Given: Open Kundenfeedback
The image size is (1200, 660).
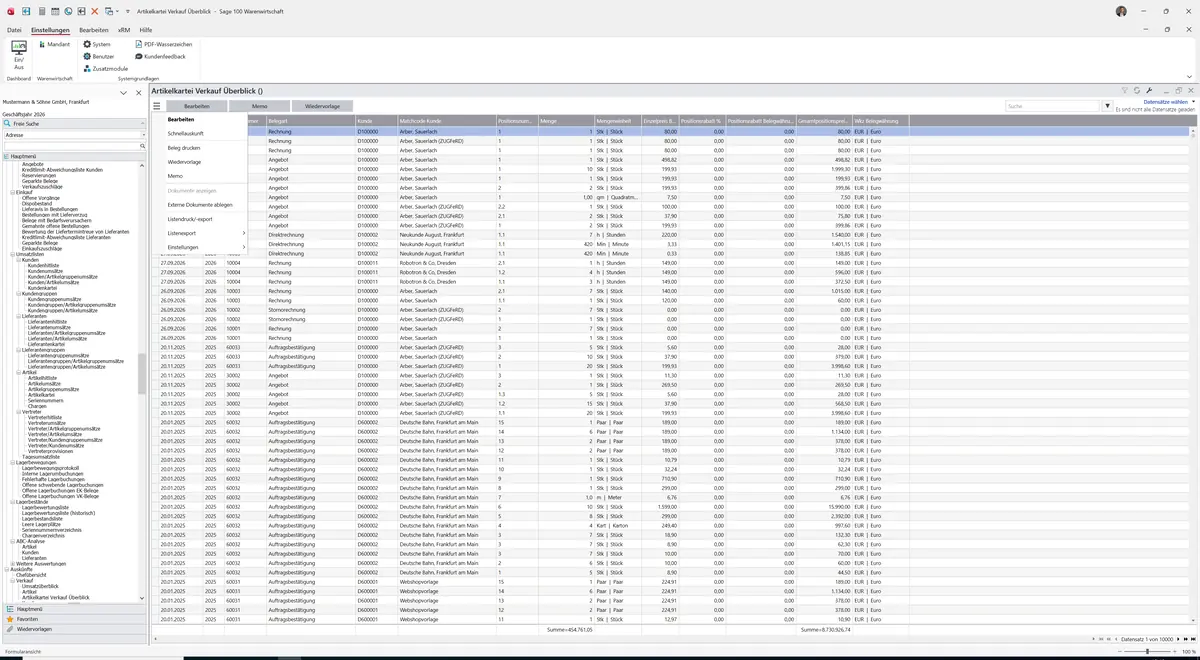Looking at the screenshot, I should coord(160,56).
